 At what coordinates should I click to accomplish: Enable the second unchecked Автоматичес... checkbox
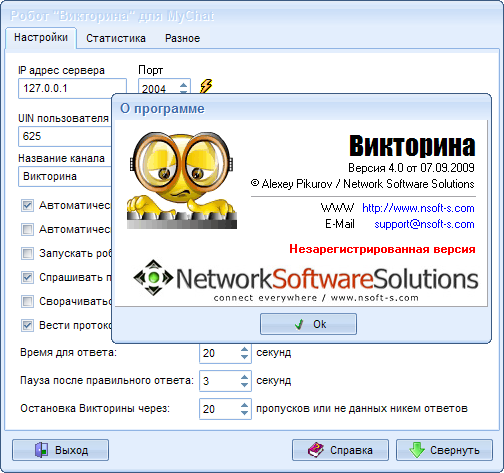click(x=27, y=229)
